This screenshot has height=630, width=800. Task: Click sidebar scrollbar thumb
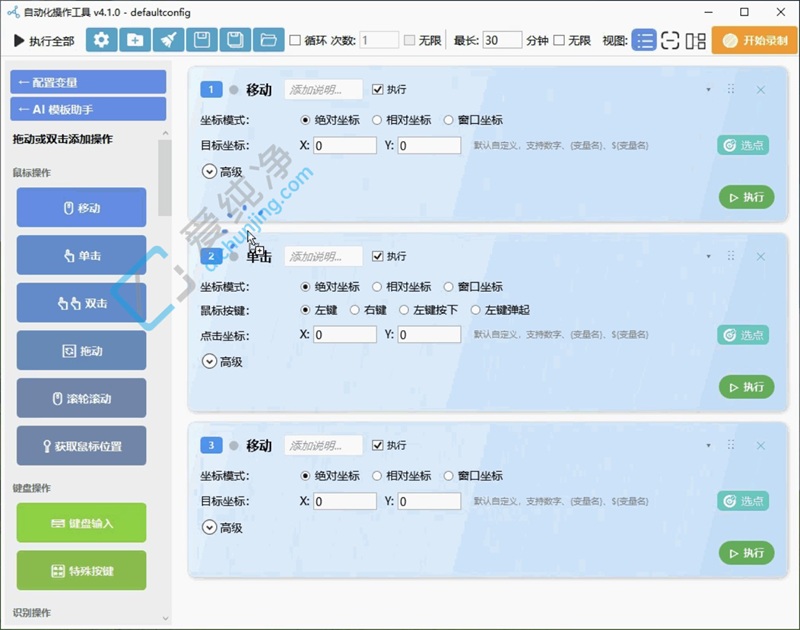pos(164,178)
